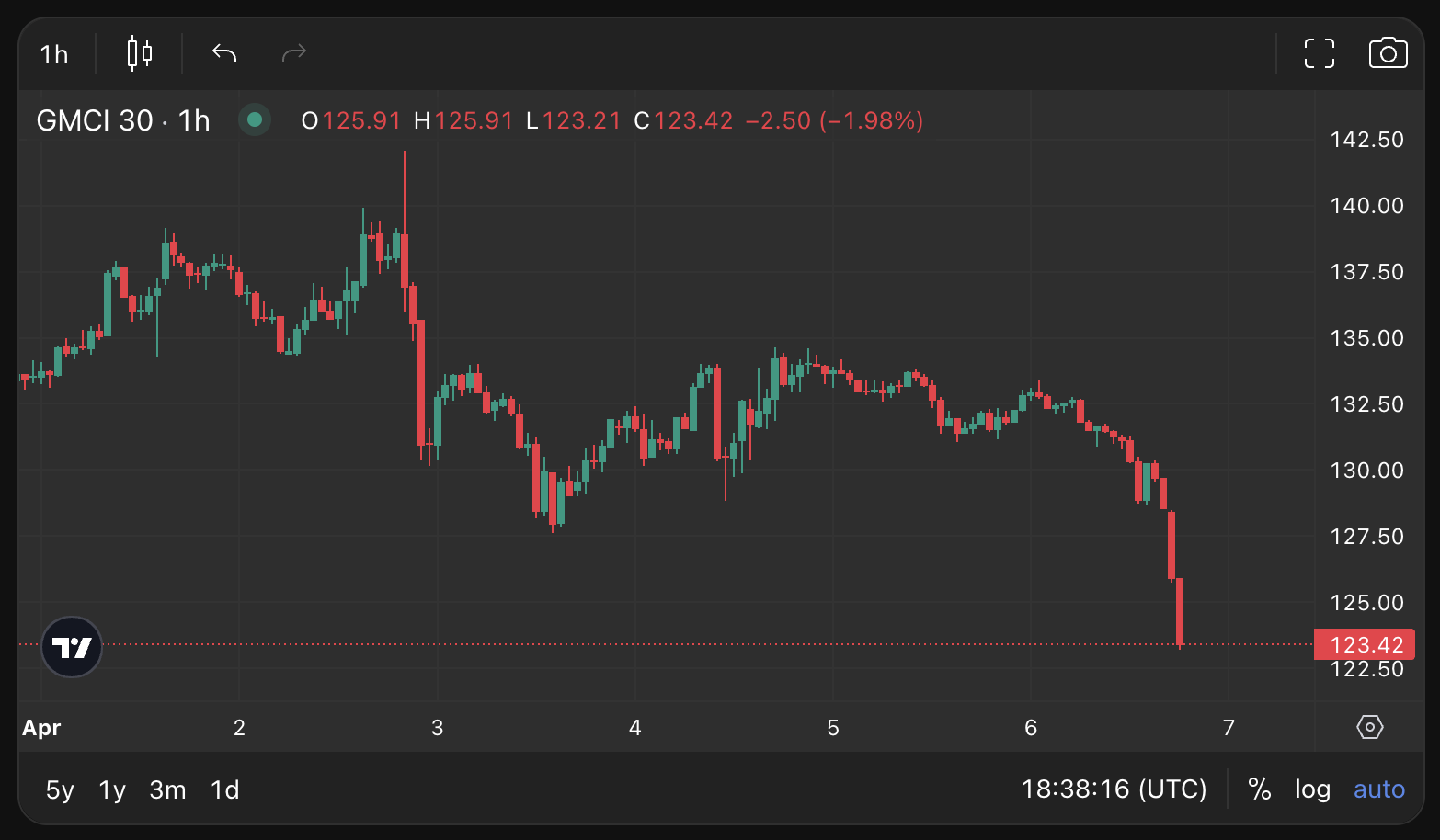Click the TradingView logo badge
This screenshot has height=840, width=1440.
tap(72, 647)
